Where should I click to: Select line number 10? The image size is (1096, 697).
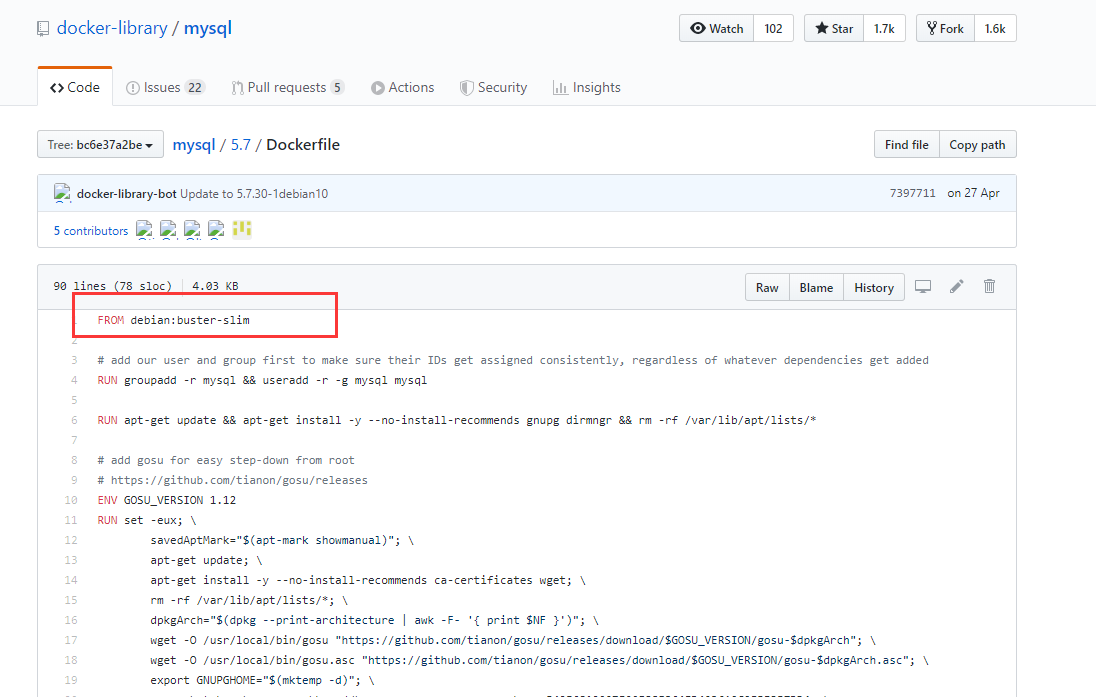(71, 500)
